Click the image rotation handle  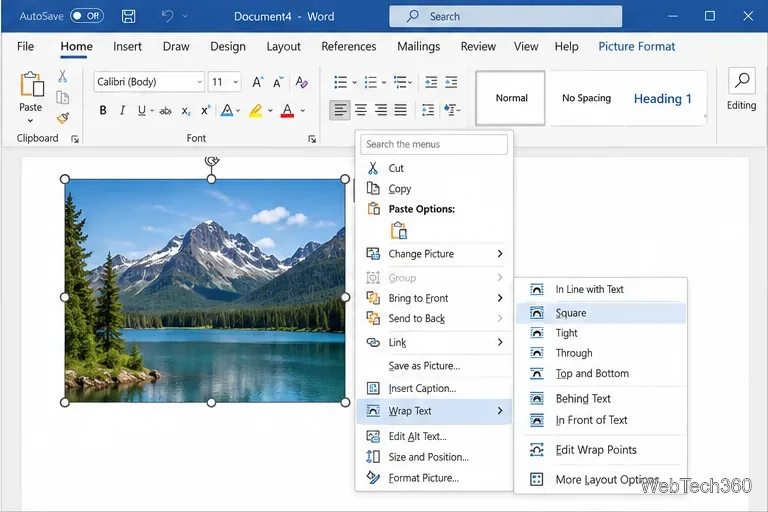click(212, 160)
